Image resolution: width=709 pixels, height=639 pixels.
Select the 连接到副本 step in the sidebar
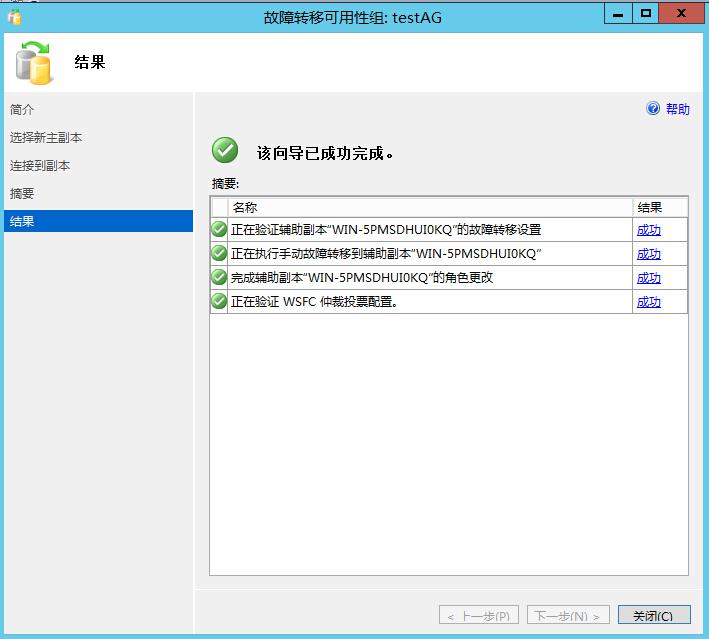pyautogui.click(x=40, y=166)
